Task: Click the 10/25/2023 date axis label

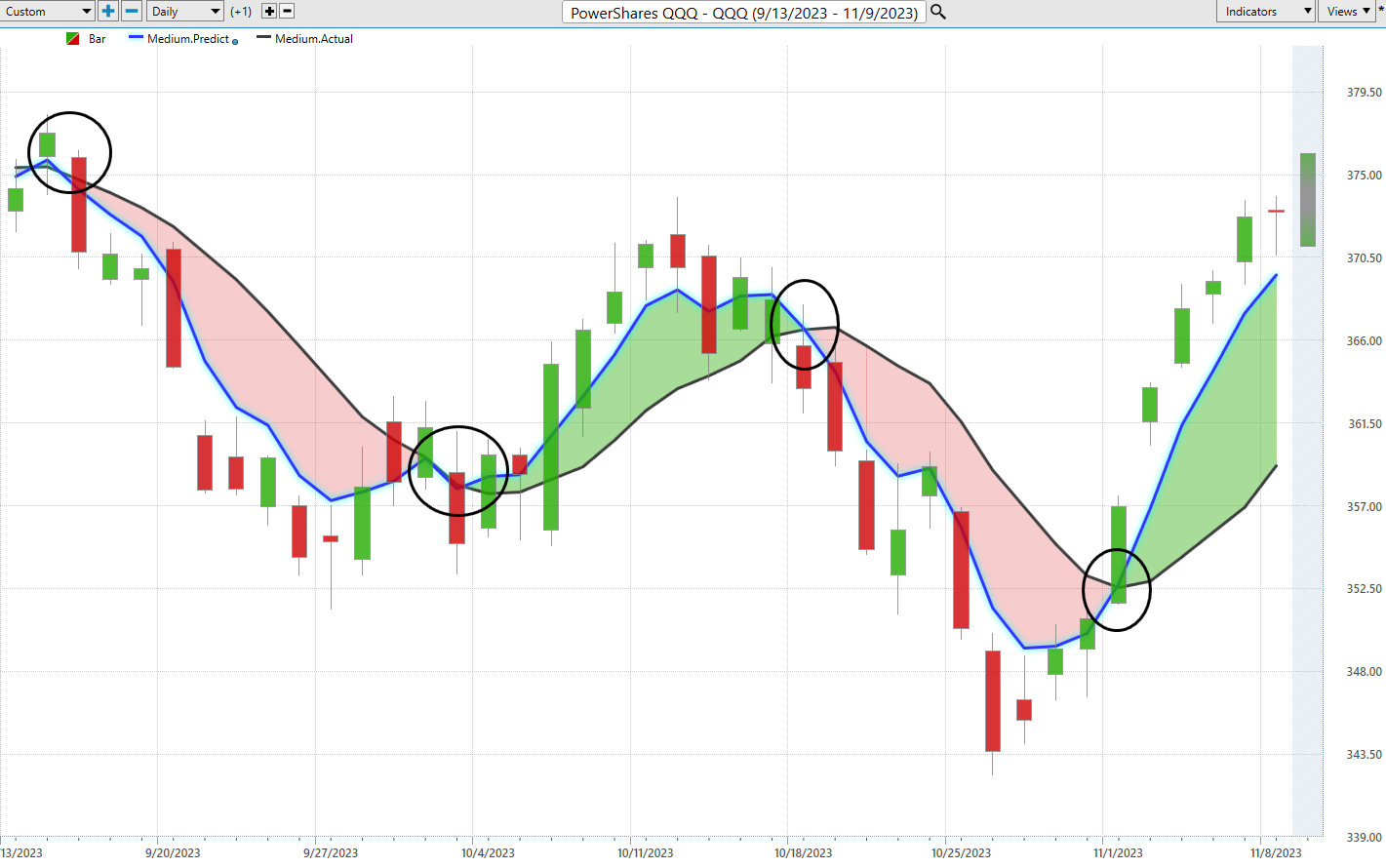Action: coord(961,853)
